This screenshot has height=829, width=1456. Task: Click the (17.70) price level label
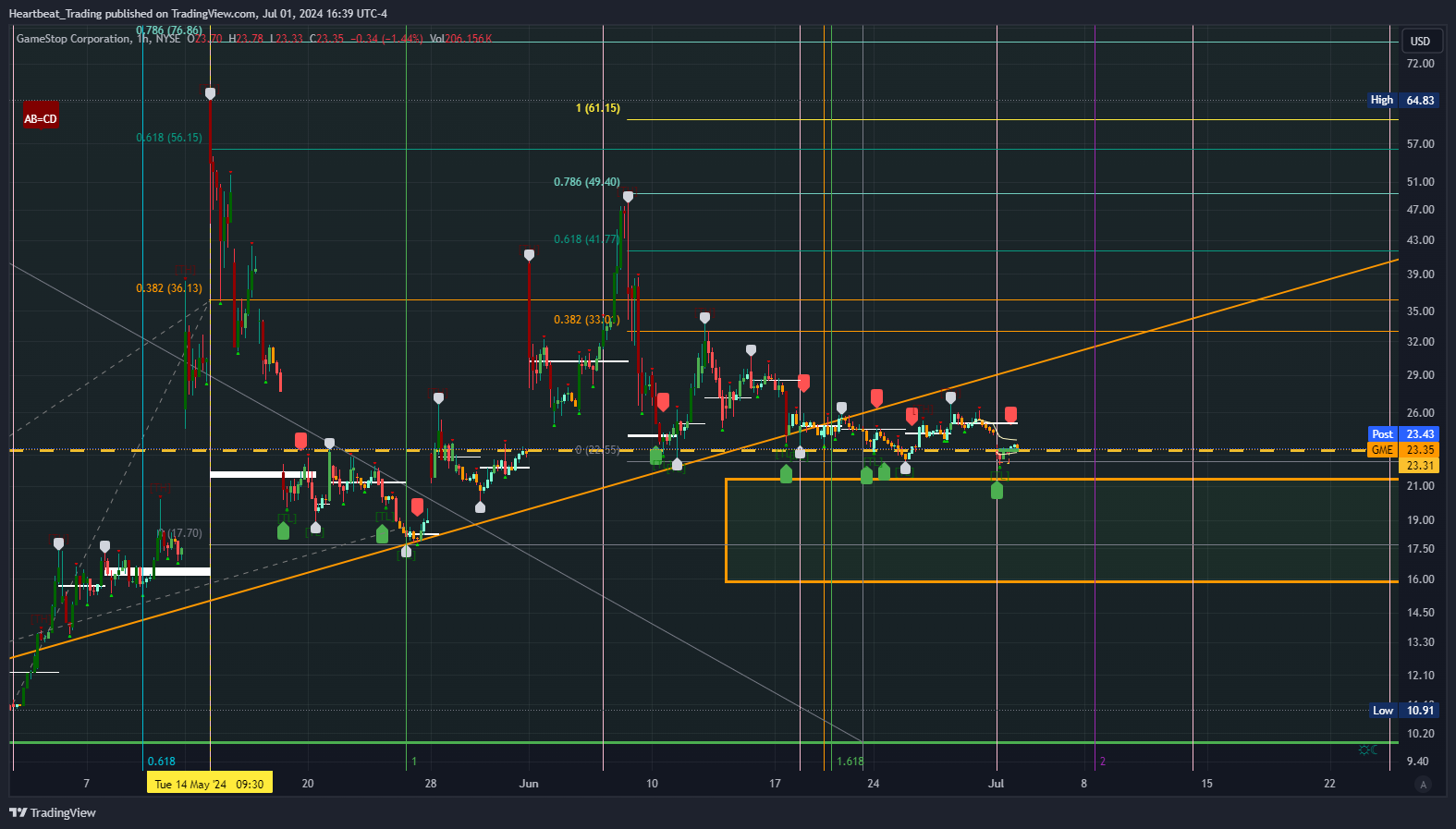click(x=185, y=533)
